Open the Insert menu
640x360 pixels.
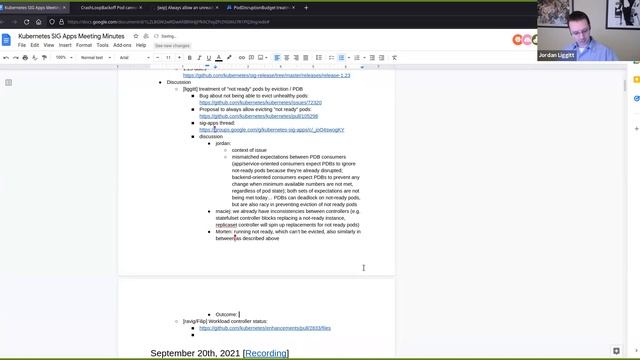[65, 45]
